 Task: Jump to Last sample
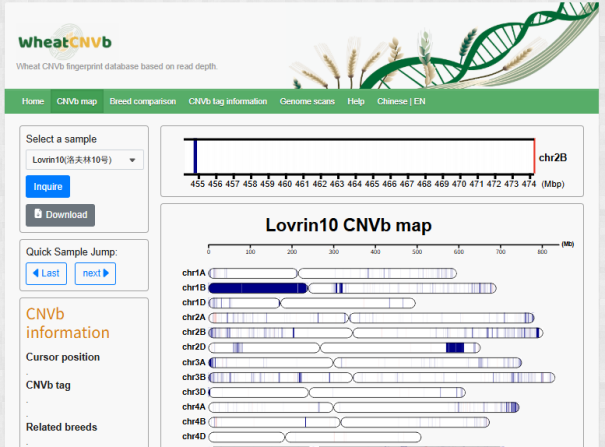click(46, 273)
